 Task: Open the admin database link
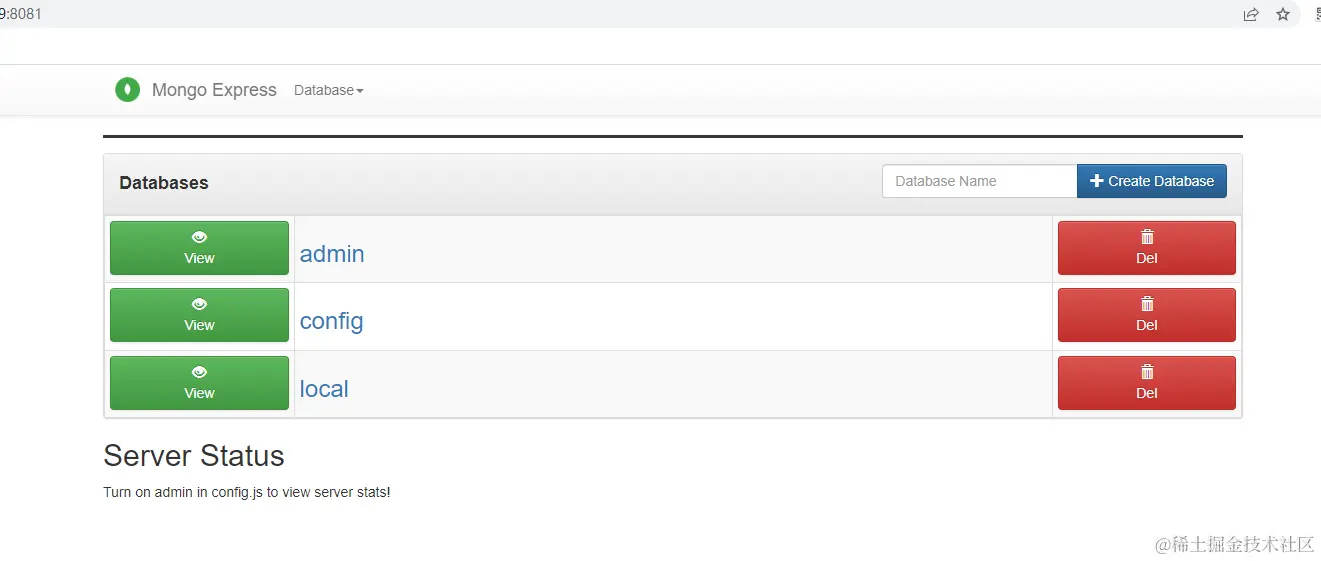click(332, 254)
